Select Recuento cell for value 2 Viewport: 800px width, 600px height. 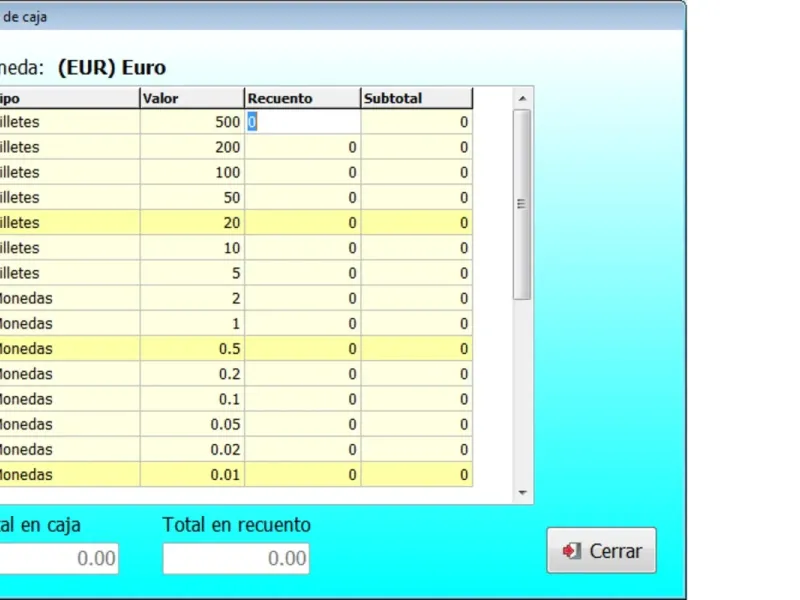pyautogui.click(x=303, y=298)
